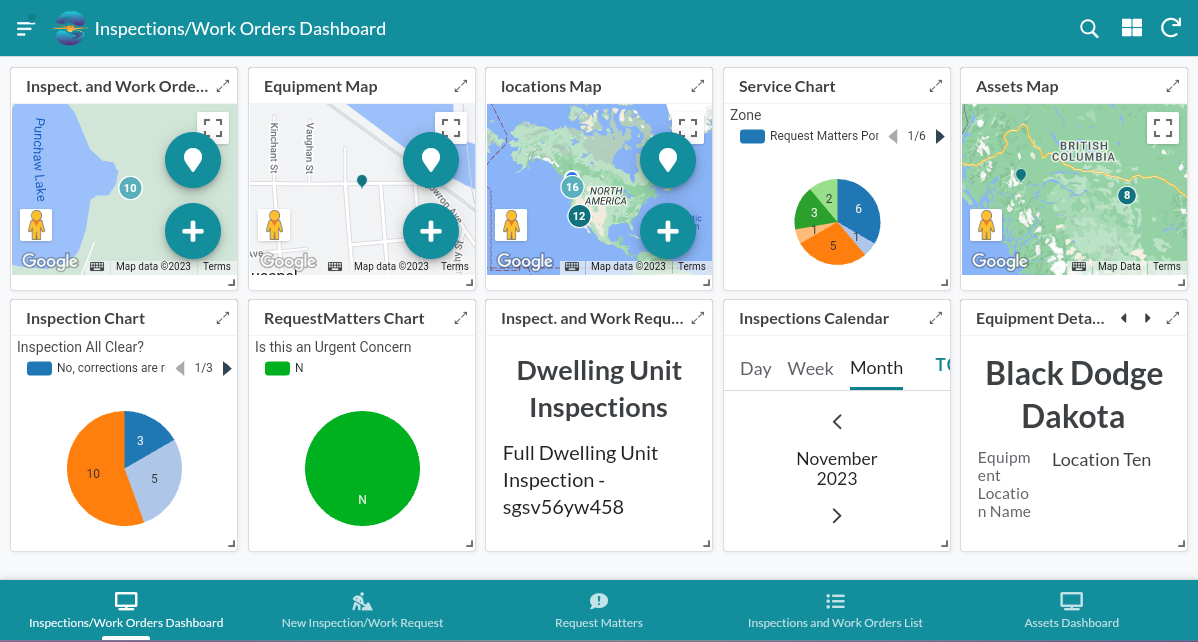This screenshot has width=1198, height=642.
Task: Open the hamburger menu at top left
Action: (25, 28)
